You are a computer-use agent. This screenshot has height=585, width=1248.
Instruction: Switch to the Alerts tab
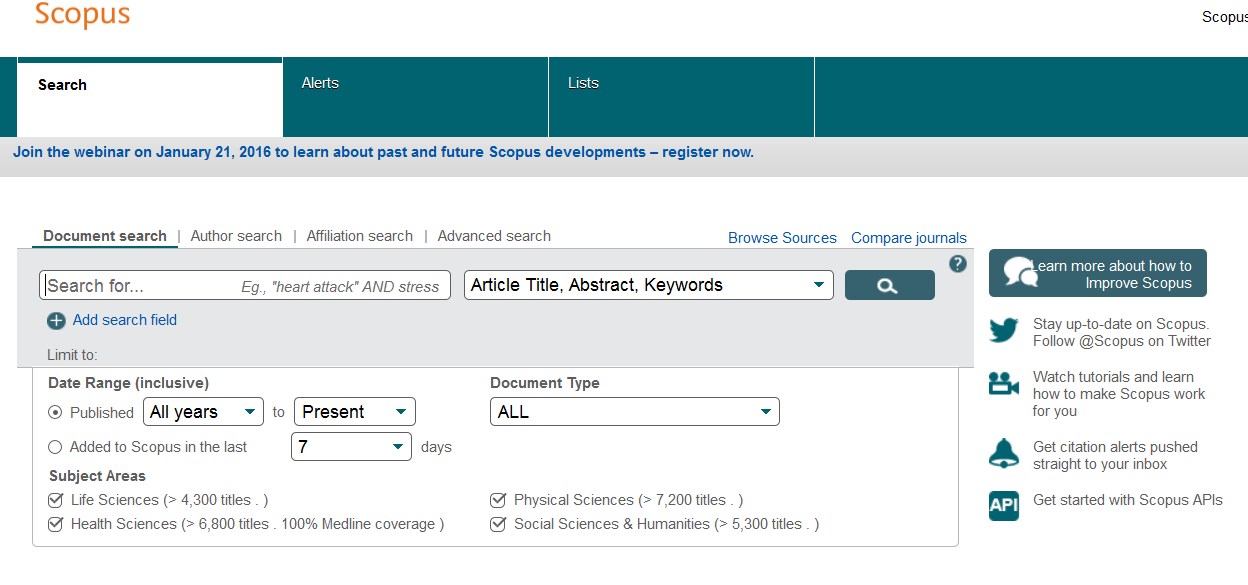point(416,97)
